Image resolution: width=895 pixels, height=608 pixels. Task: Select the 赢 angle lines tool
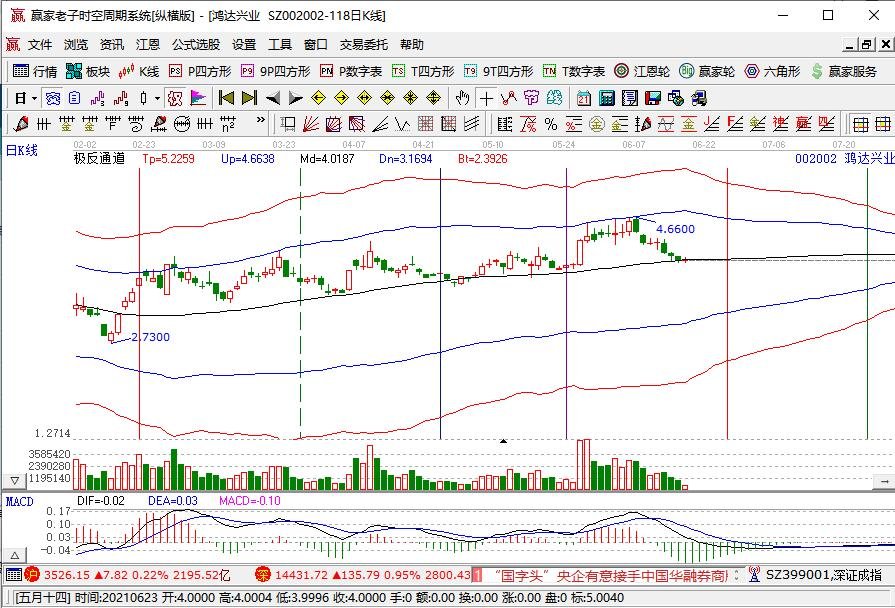(x=803, y=124)
